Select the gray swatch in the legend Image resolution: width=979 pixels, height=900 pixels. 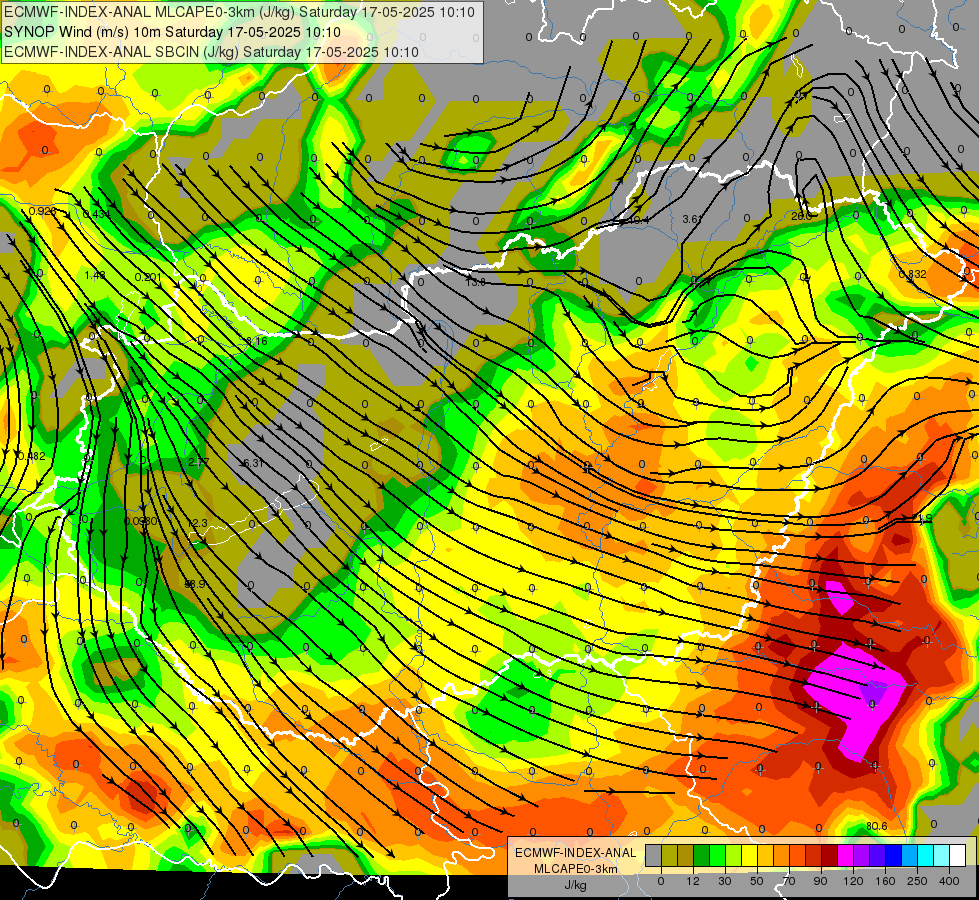tap(654, 855)
